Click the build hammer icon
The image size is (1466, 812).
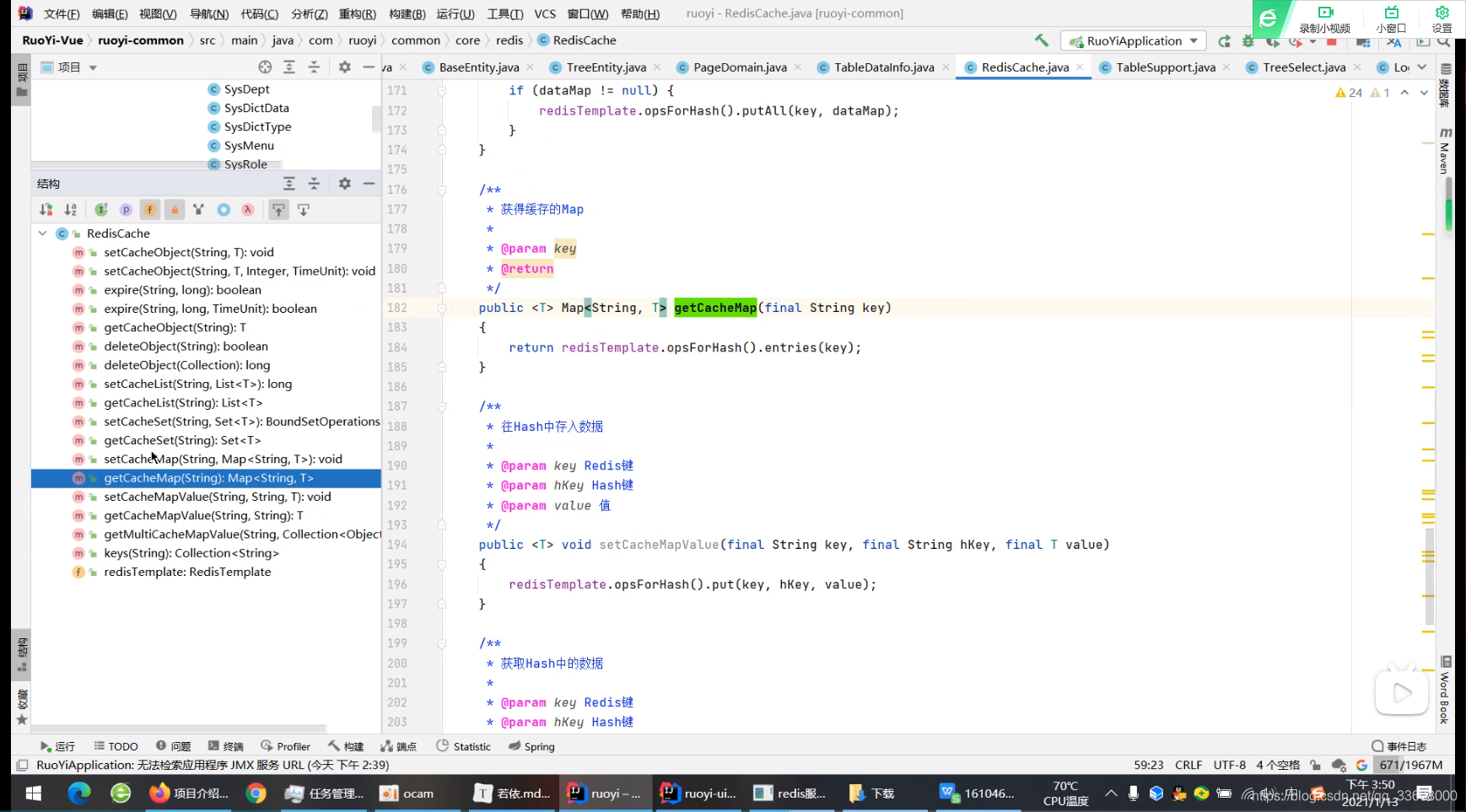tap(1042, 40)
